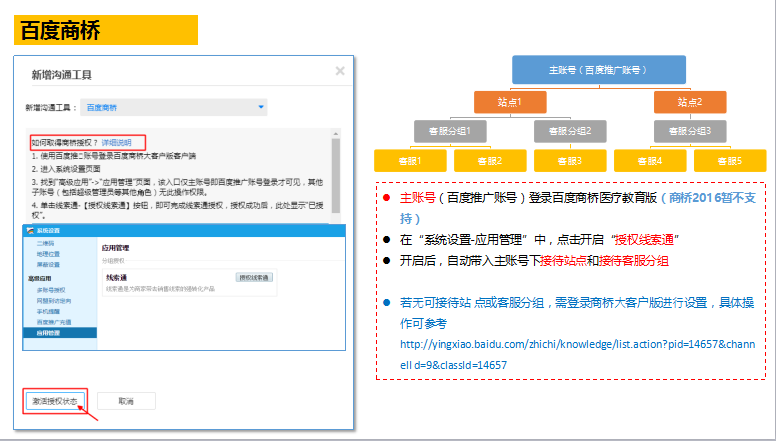Image resolution: width=776 pixels, height=441 pixels.
Task: Select 屏蔽设置 in the settings sidebar
Action: tap(48, 264)
